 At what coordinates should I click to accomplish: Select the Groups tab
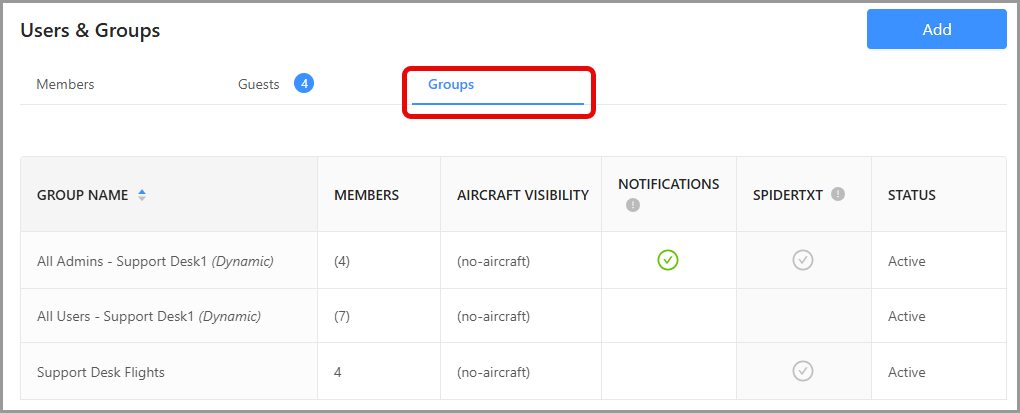pos(451,85)
